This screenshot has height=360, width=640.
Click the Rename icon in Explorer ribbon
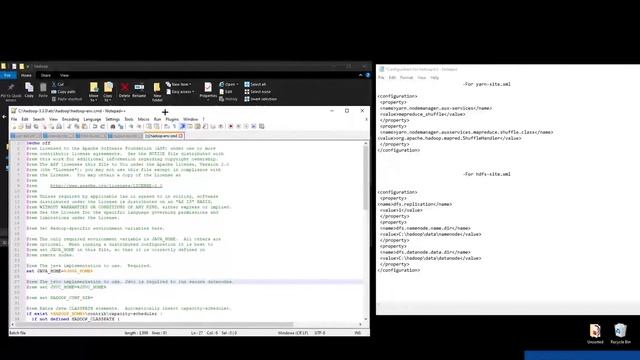(x=139, y=90)
